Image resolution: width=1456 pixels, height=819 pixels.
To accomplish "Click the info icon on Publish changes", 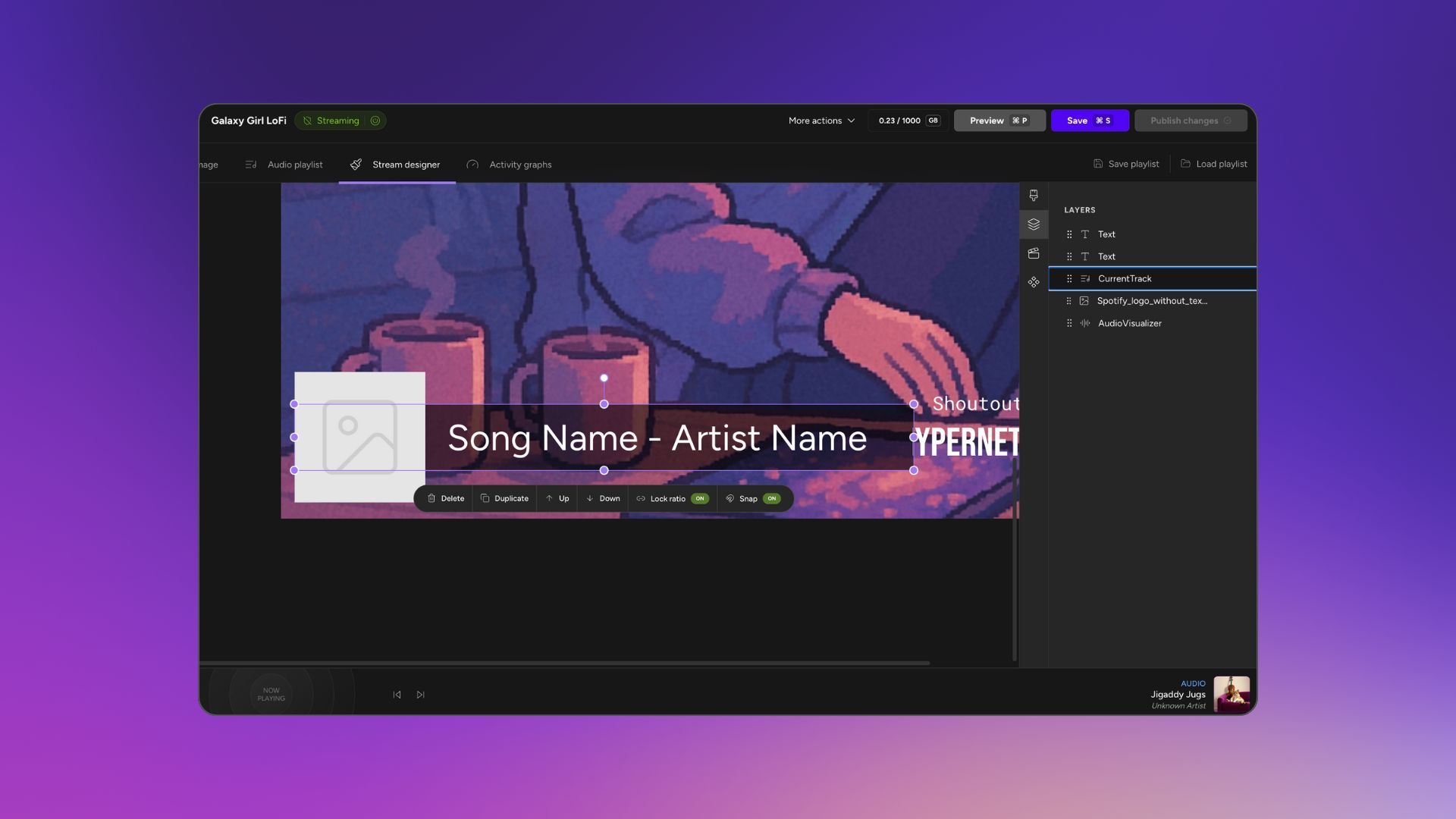I will coord(1227,121).
